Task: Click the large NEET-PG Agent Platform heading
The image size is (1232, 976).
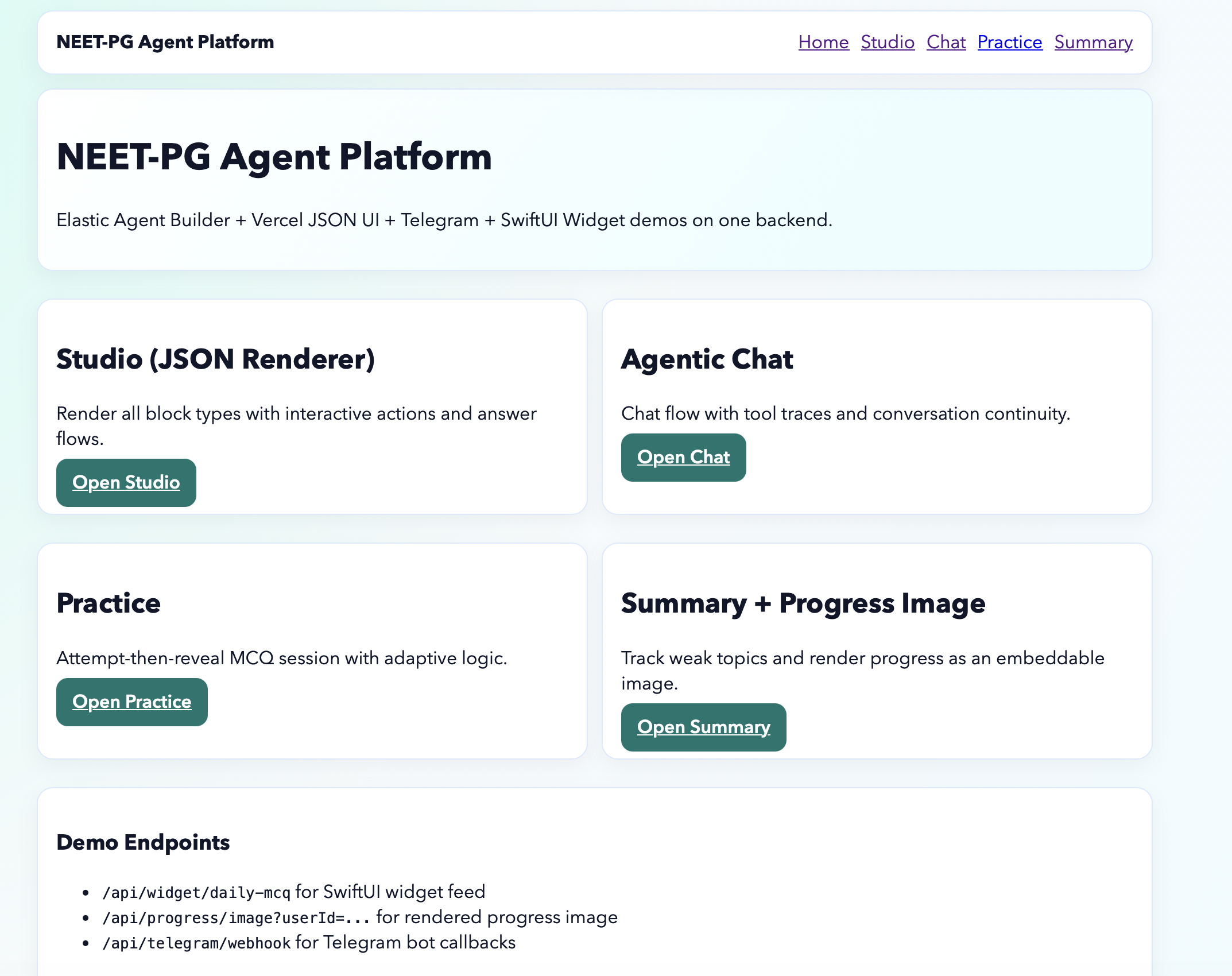Action: pyautogui.click(x=274, y=157)
